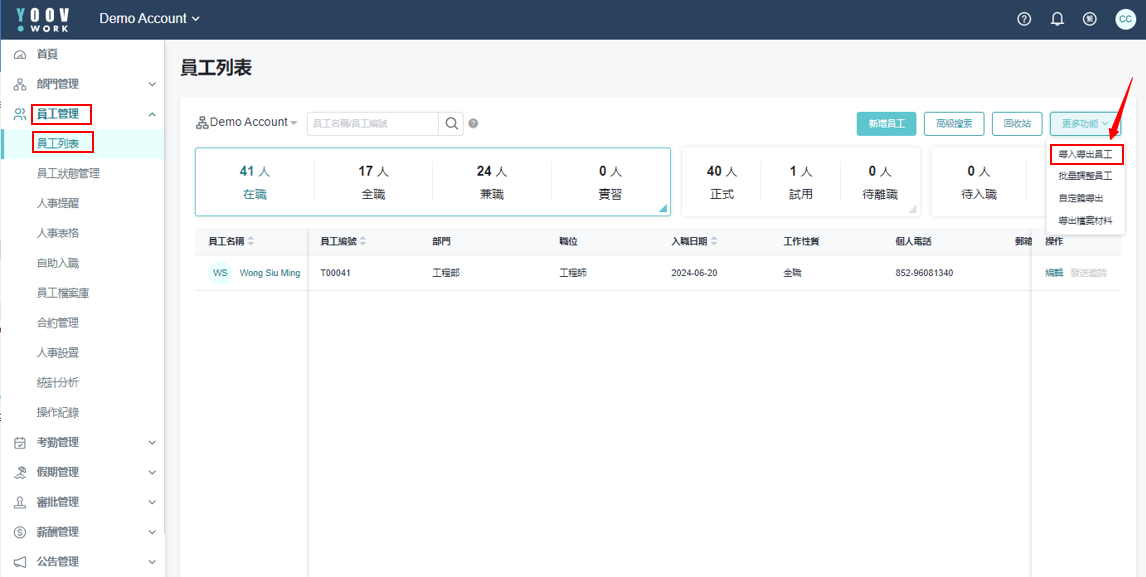This screenshot has width=1146, height=577.
Task: Expand the 薪酬管理 menu chevron
Action: tap(152, 532)
